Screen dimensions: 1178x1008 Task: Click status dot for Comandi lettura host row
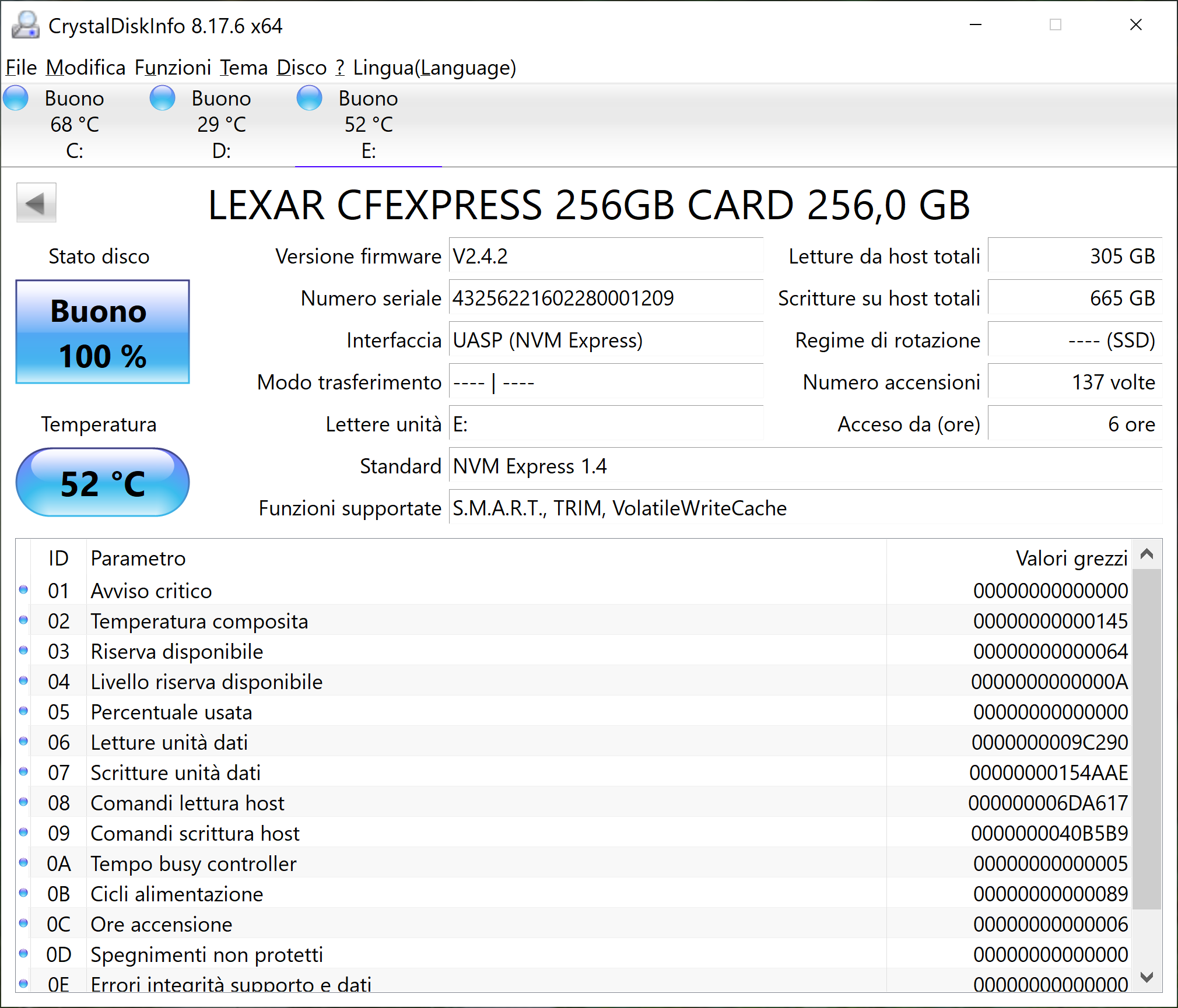pyautogui.click(x=23, y=802)
